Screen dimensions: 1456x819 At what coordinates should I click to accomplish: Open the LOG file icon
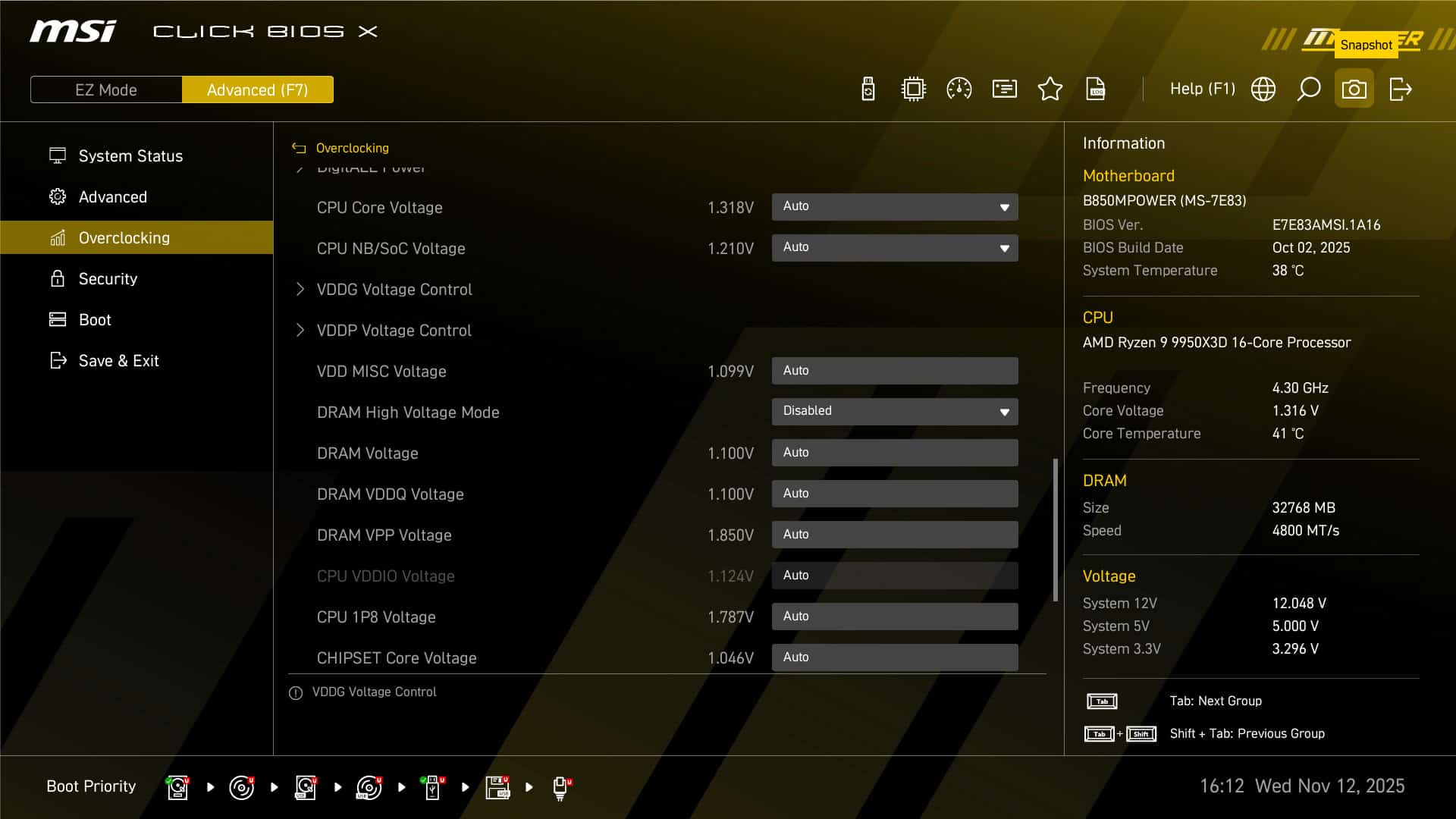click(1096, 89)
